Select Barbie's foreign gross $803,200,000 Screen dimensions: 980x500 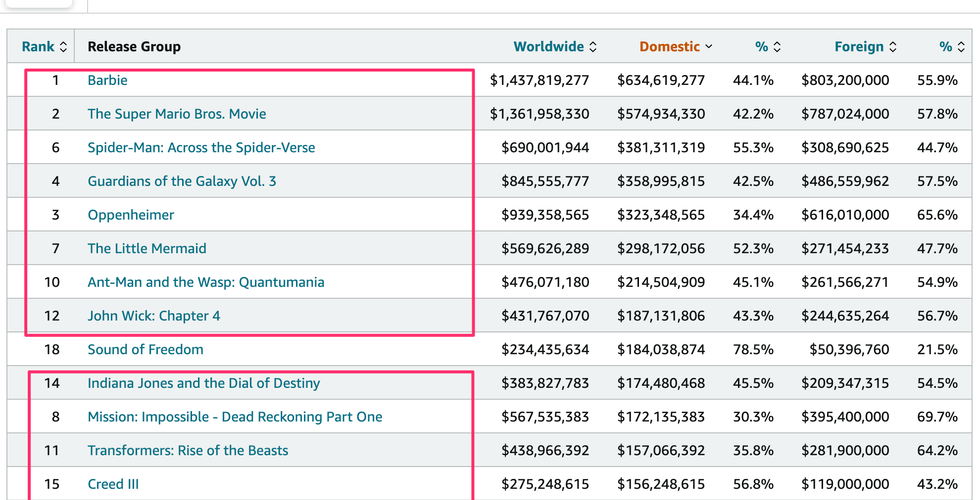(845, 80)
